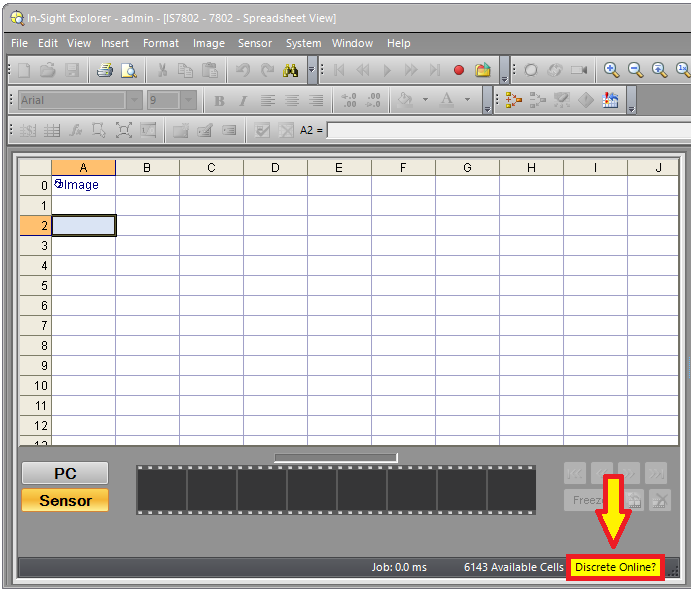The width and height of the screenshot is (691, 590).
Task: Click the filmstrip slider bar above frames
Action: [x=336, y=458]
